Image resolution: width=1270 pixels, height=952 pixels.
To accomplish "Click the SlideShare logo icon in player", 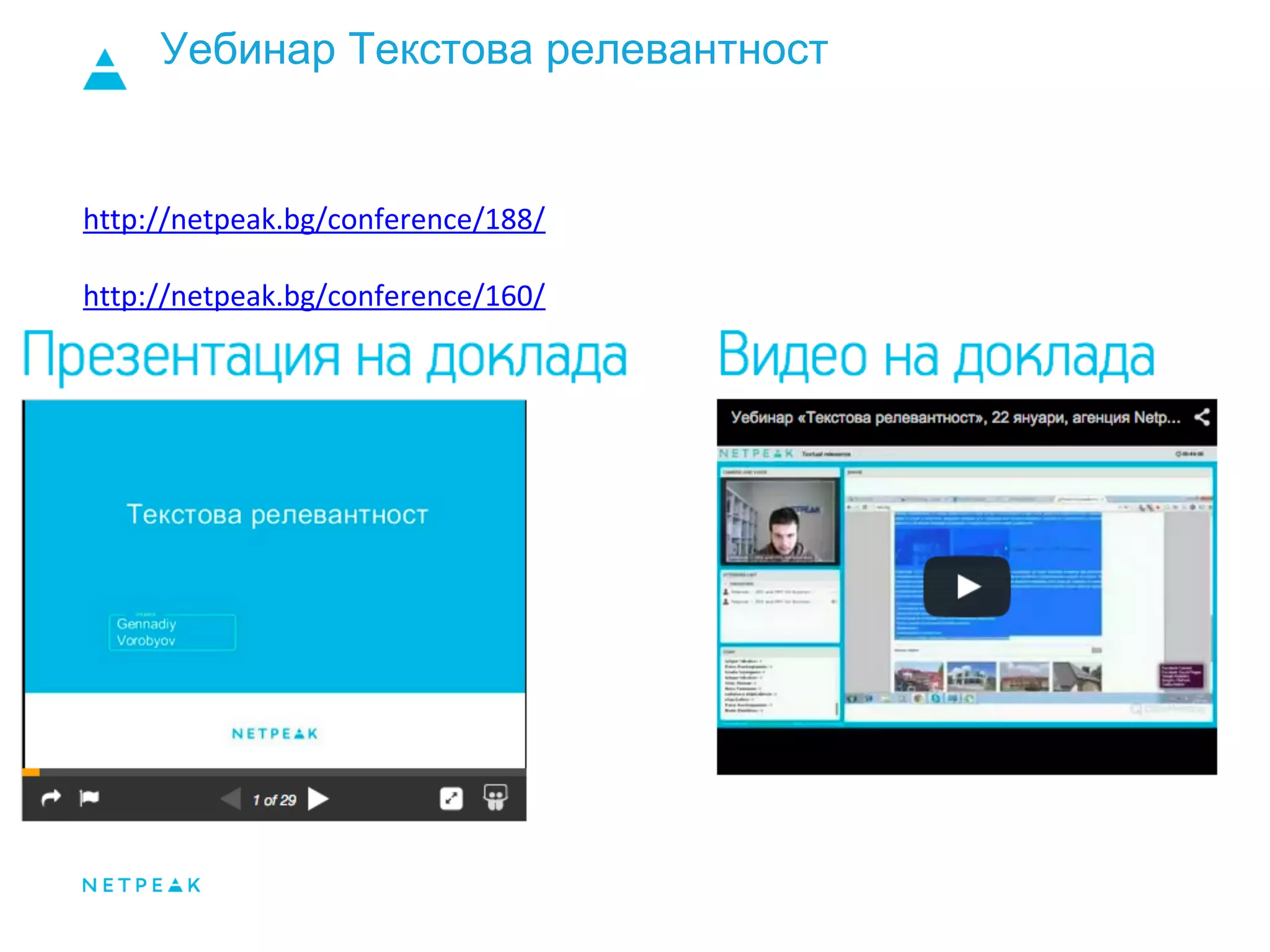I will 495,798.
